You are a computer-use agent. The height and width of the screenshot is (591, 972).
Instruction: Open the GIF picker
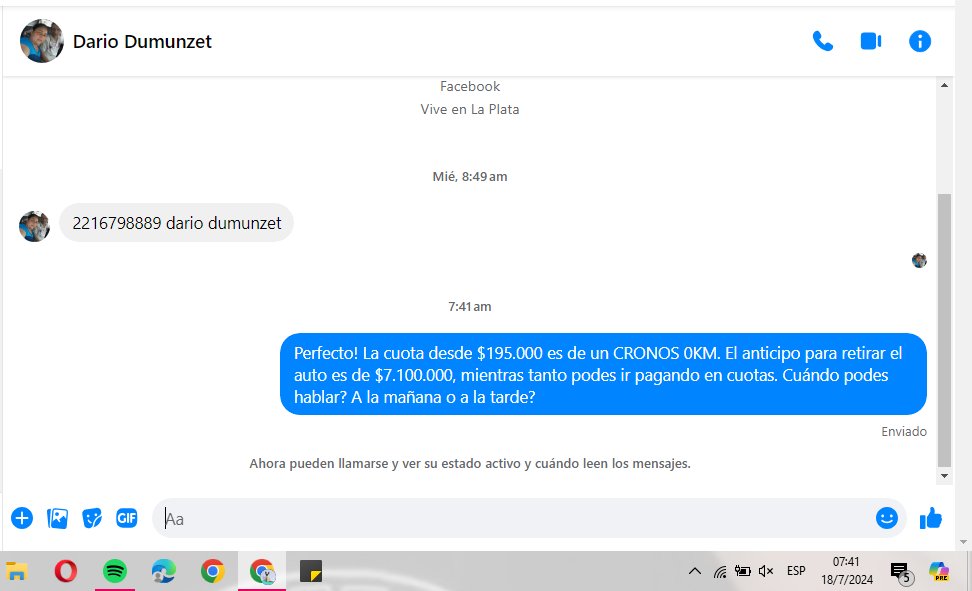point(126,518)
